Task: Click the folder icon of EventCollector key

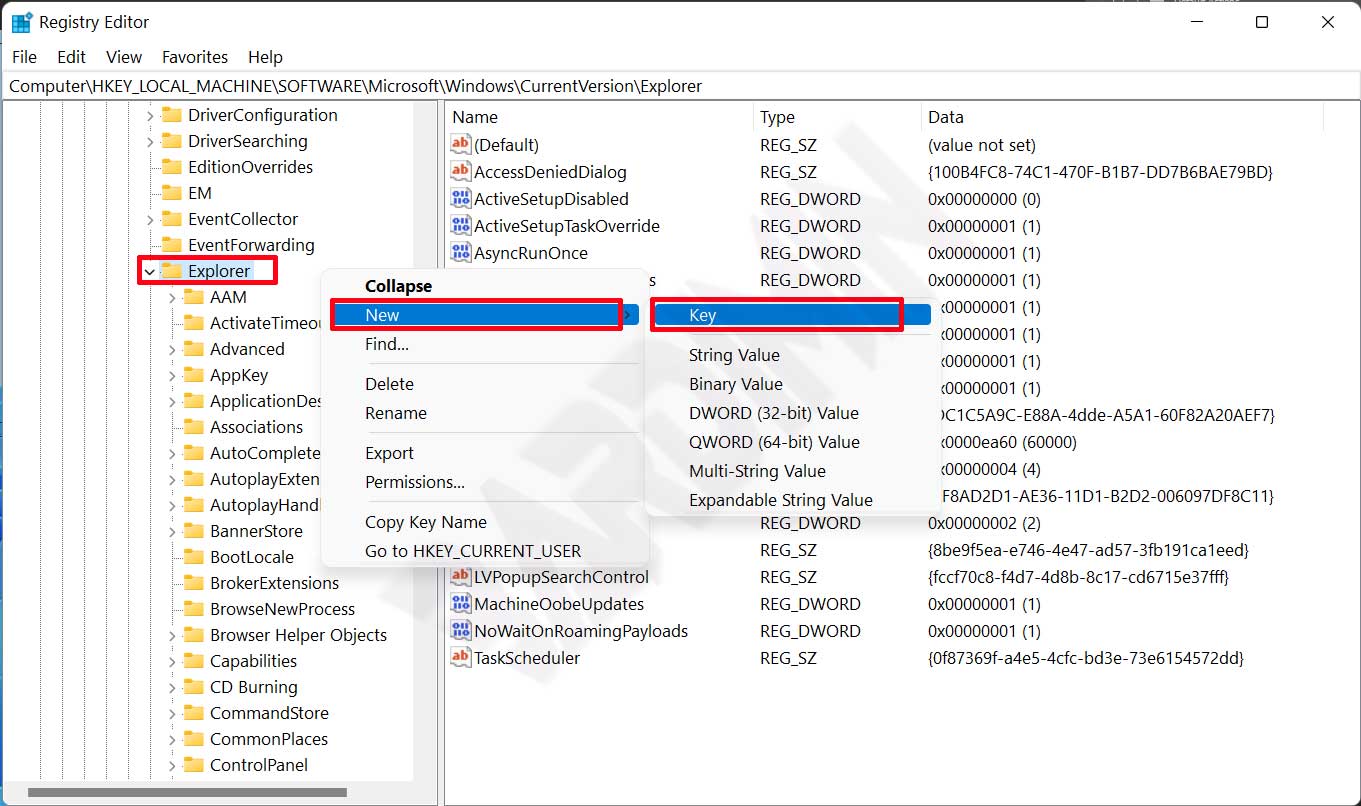Action: 171,219
